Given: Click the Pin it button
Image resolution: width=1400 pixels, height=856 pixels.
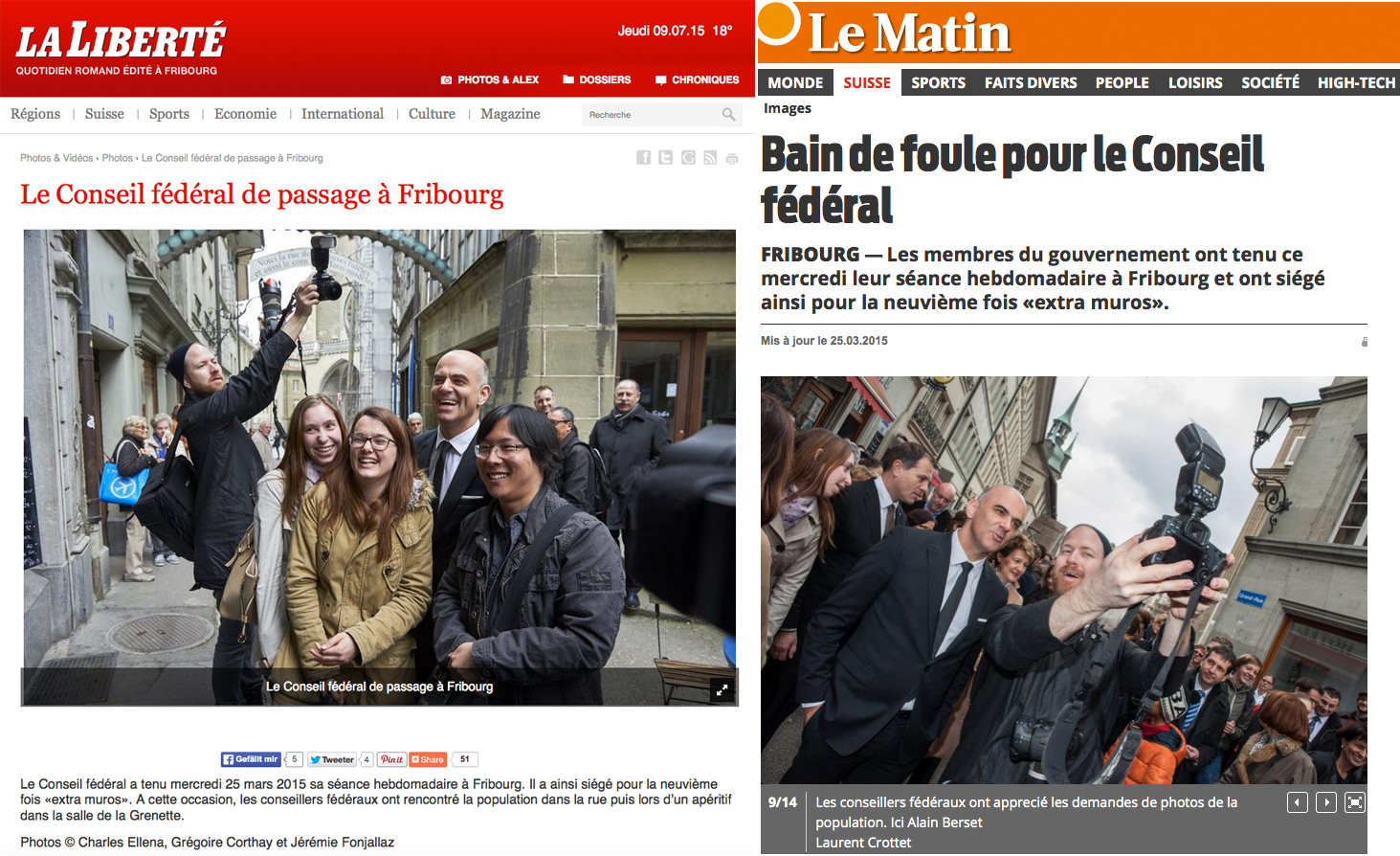Looking at the screenshot, I should click(391, 759).
